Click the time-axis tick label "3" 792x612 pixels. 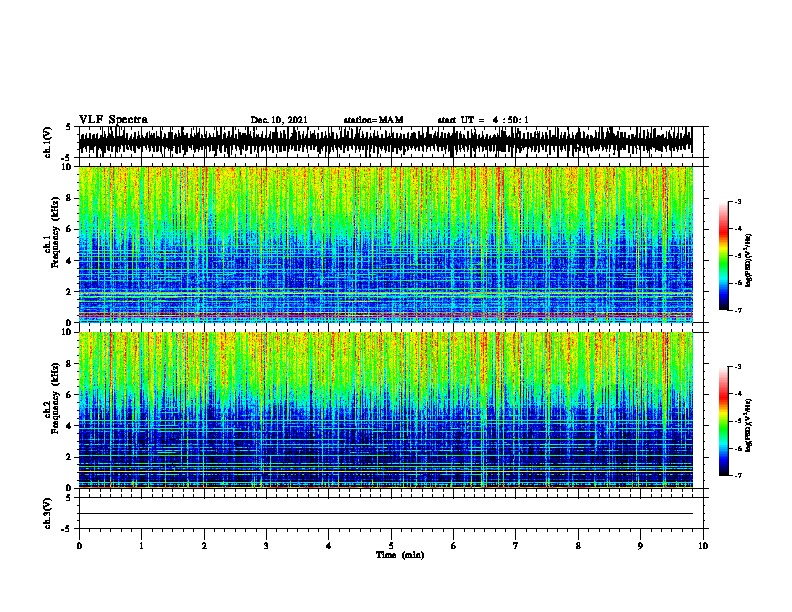pos(266,546)
